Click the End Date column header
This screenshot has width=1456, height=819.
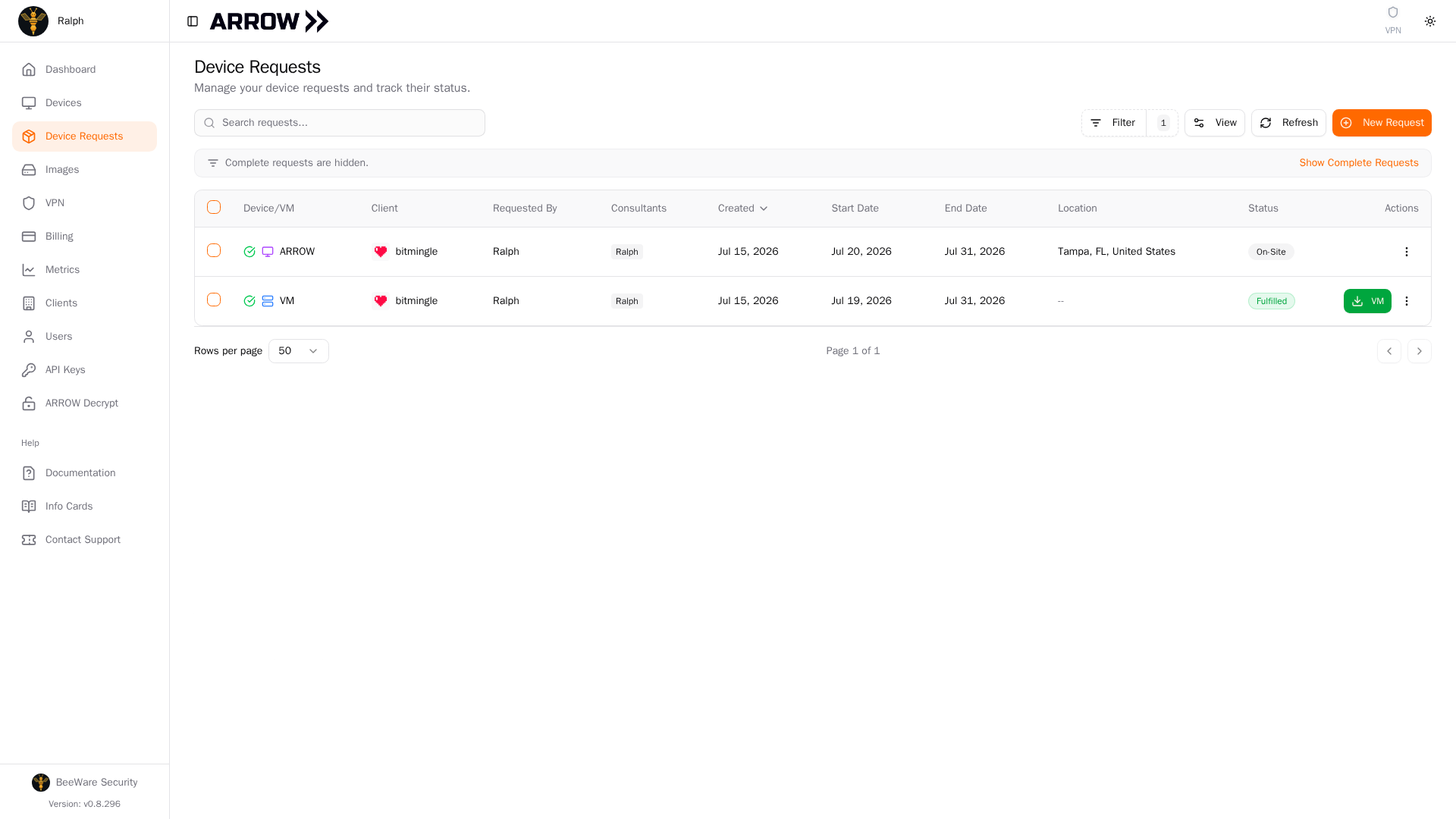965,209
